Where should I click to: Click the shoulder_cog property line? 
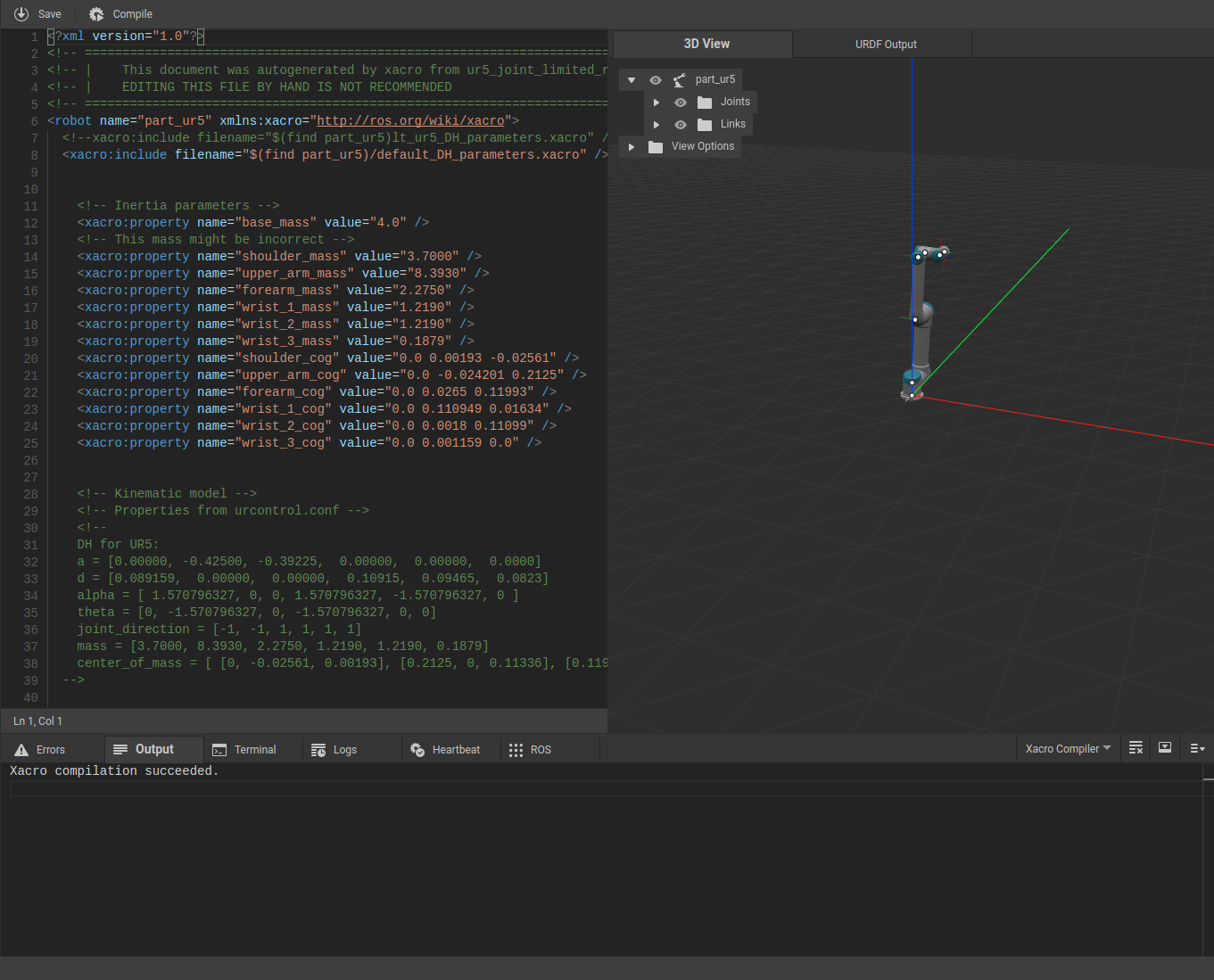(x=327, y=358)
